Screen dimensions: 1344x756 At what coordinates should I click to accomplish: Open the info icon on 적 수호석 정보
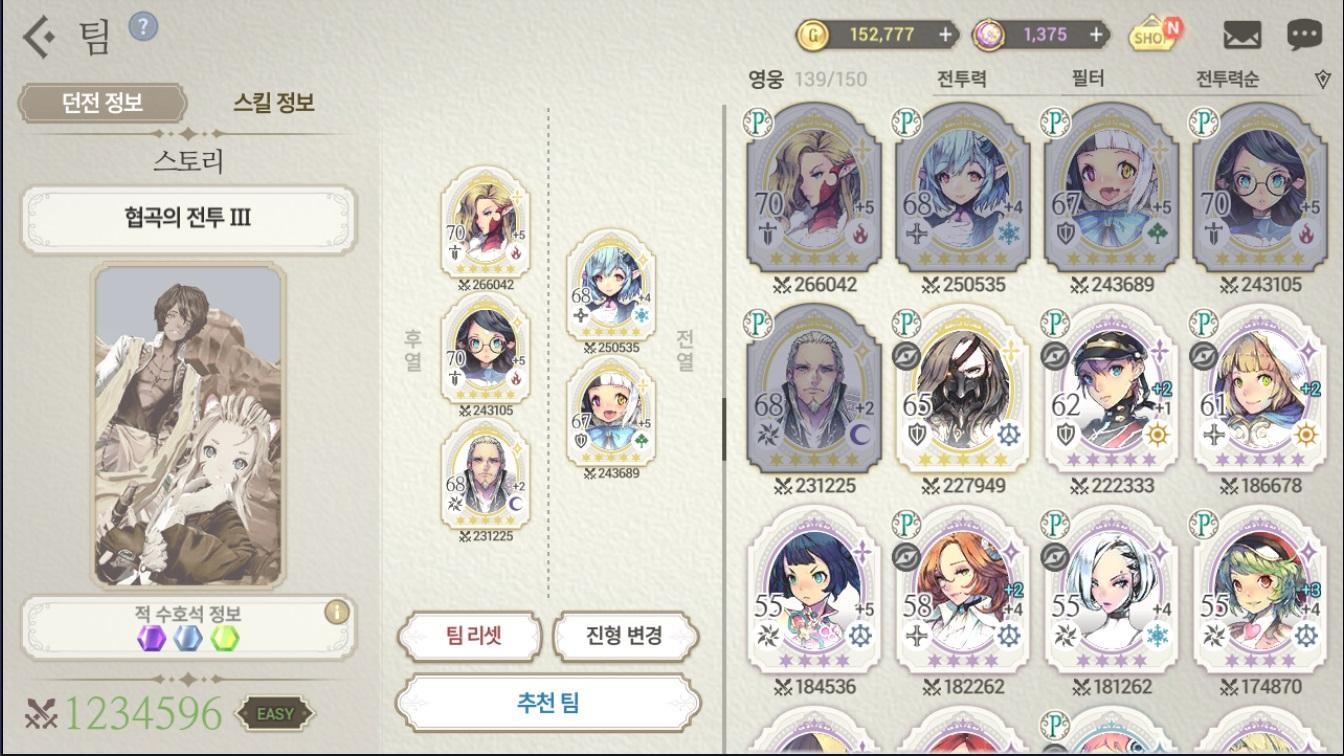click(337, 612)
